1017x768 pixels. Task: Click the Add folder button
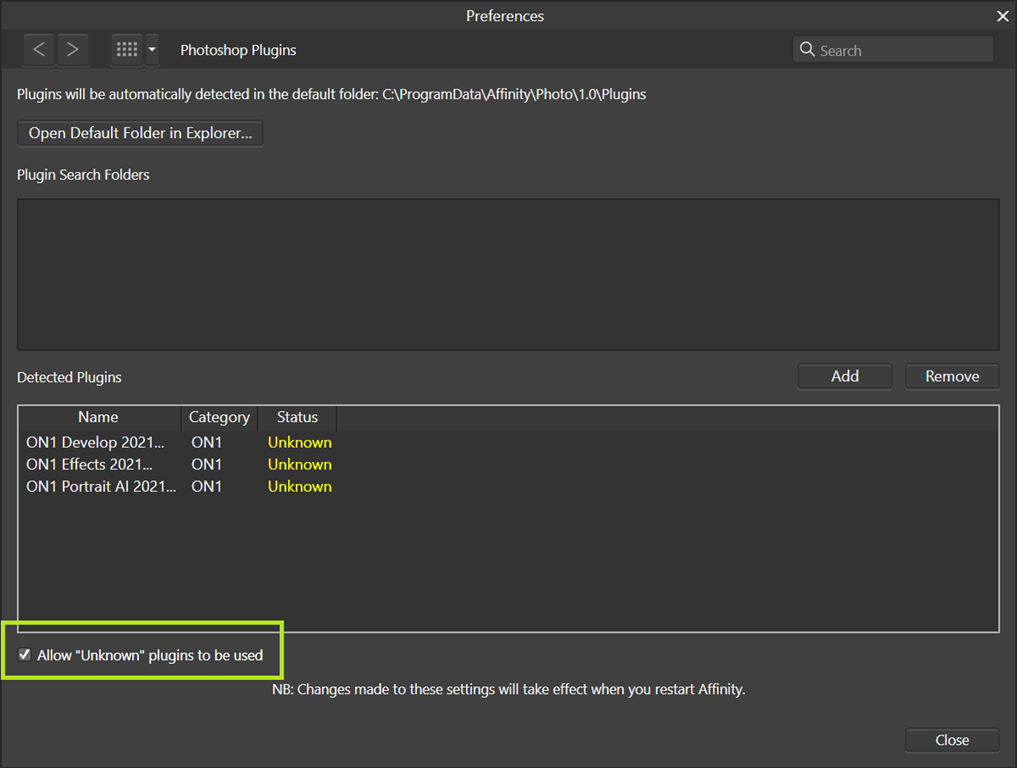(844, 376)
